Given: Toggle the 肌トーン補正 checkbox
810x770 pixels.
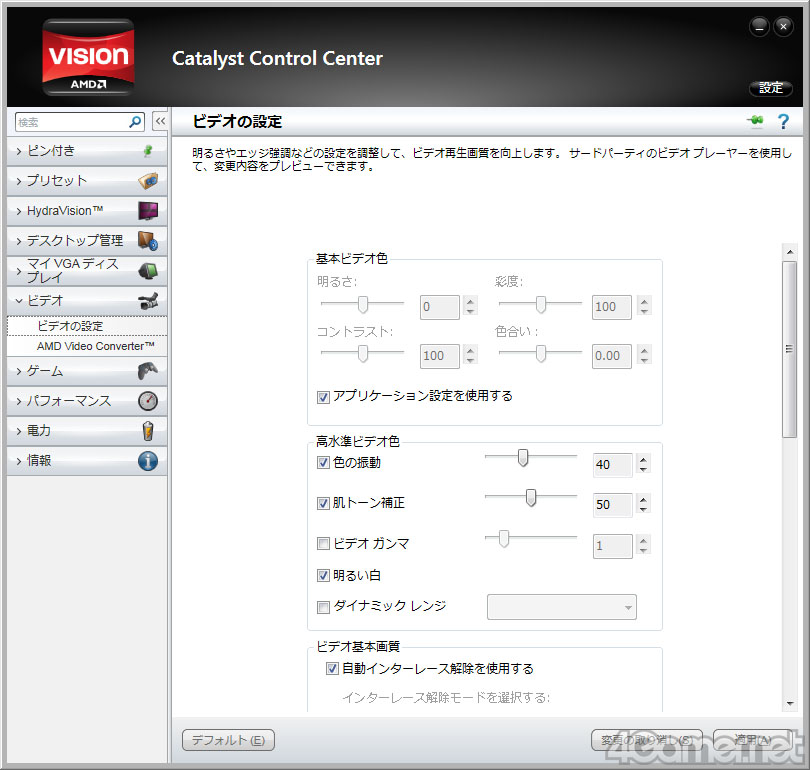Looking at the screenshot, I should point(323,503).
